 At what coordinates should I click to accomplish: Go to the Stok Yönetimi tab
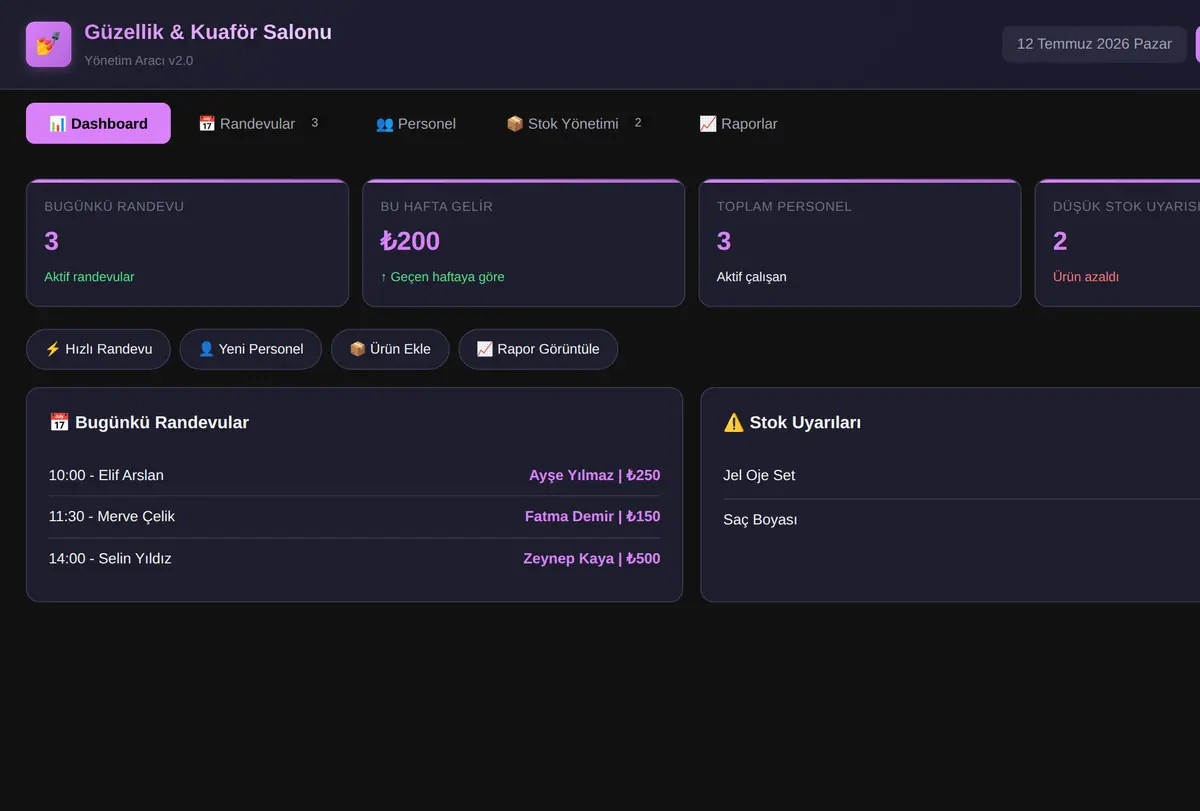coord(575,123)
